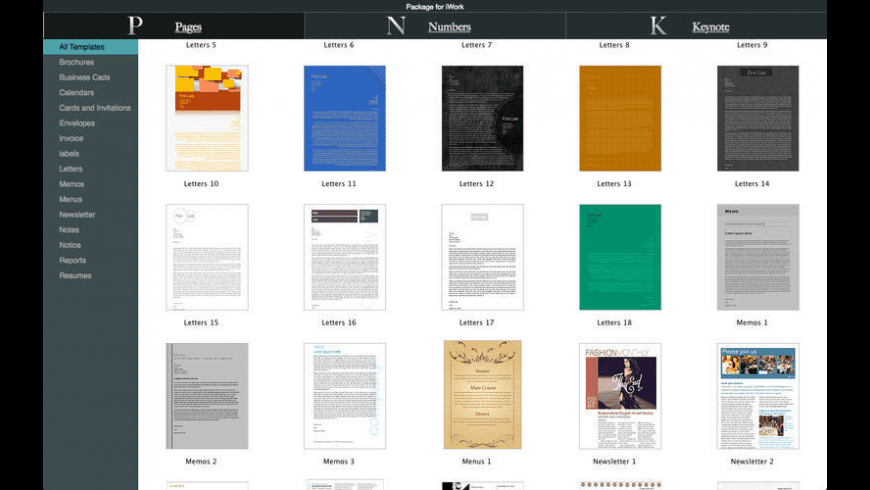Select the Notice category
The width and height of the screenshot is (870, 490).
coord(70,245)
